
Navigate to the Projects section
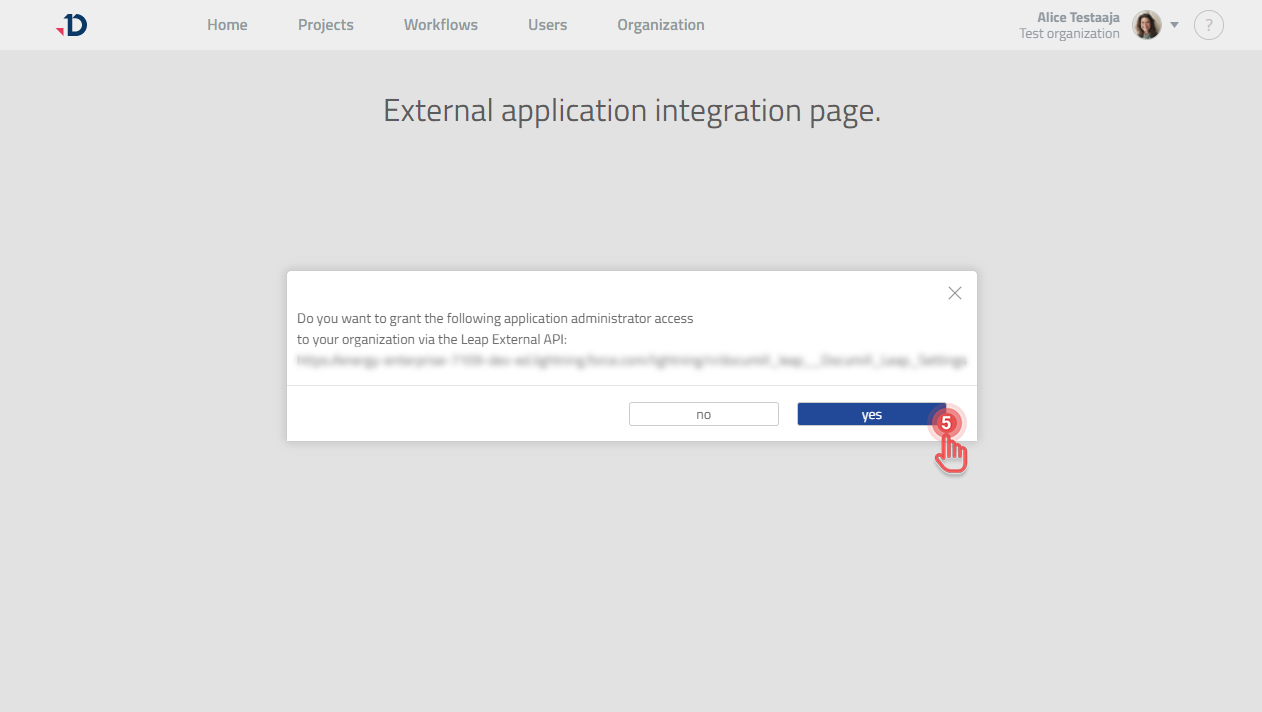(x=325, y=25)
